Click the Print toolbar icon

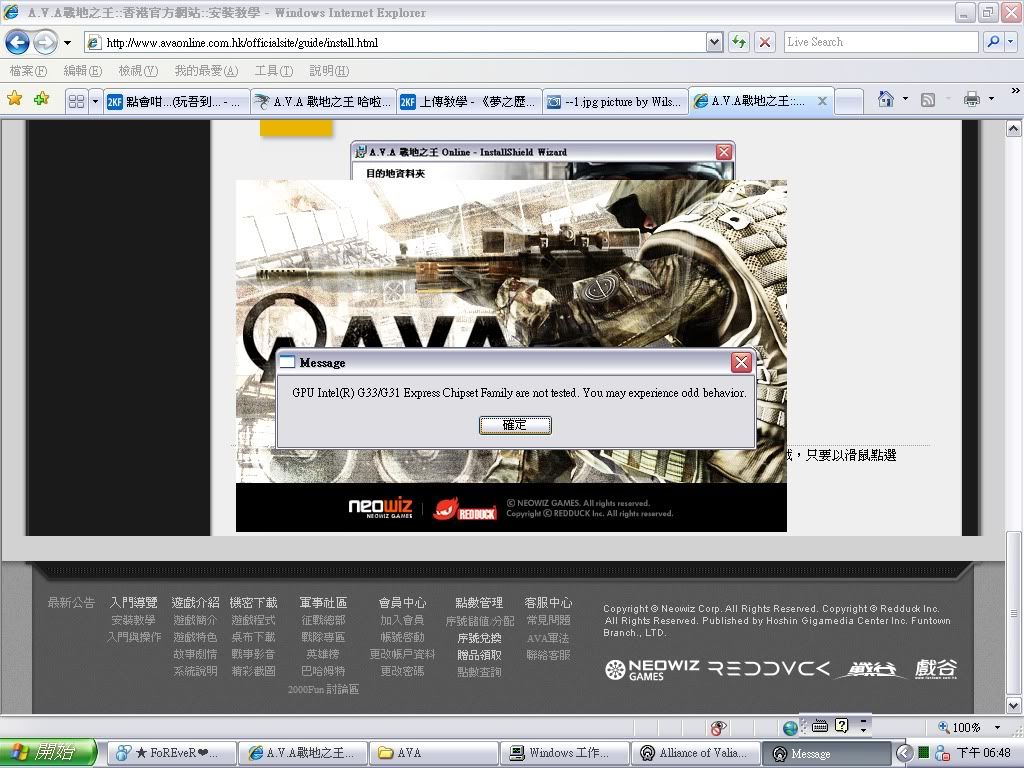point(971,100)
